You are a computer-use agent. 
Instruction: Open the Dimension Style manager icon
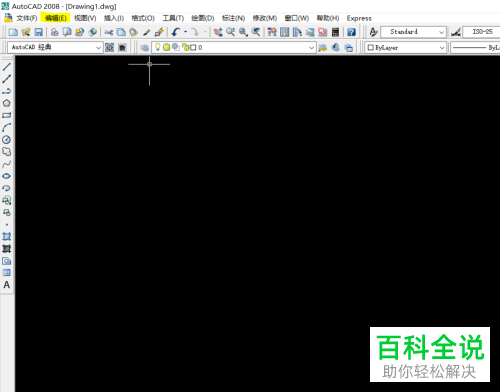click(456, 32)
